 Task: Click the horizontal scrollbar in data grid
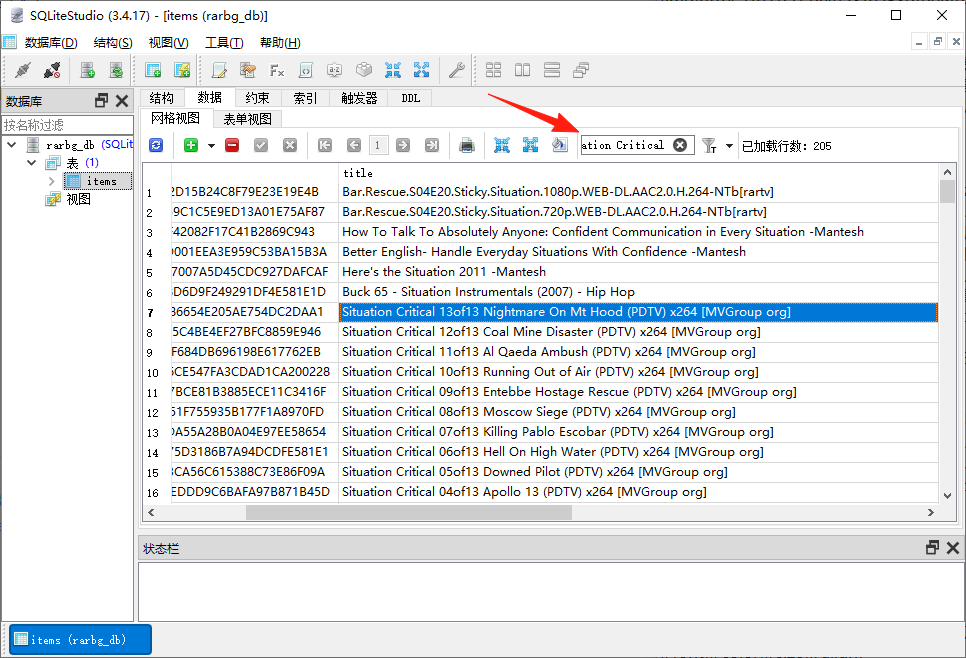(x=408, y=512)
